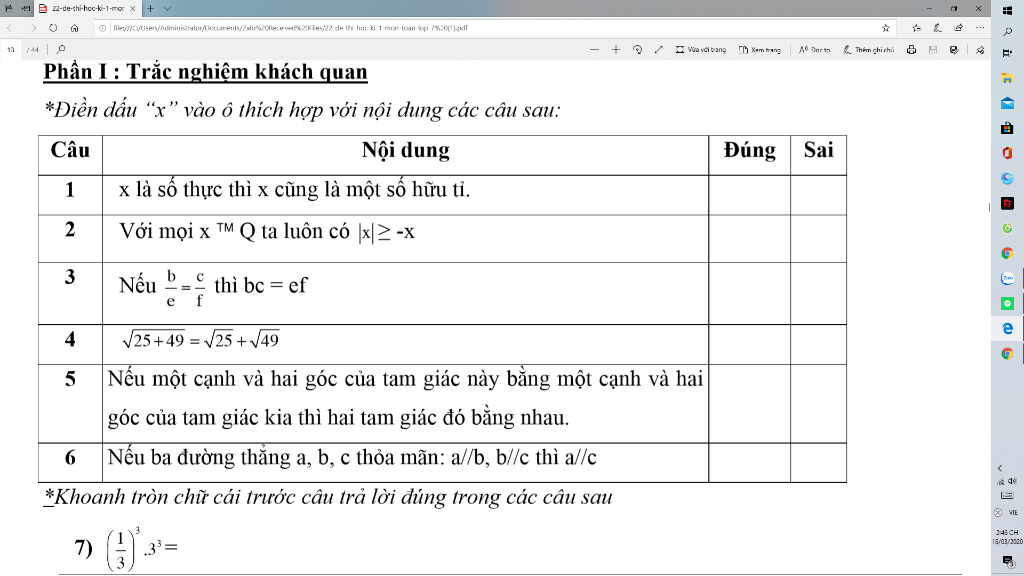
Task: Open the Windows Start menu
Action: pos(1007,10)
